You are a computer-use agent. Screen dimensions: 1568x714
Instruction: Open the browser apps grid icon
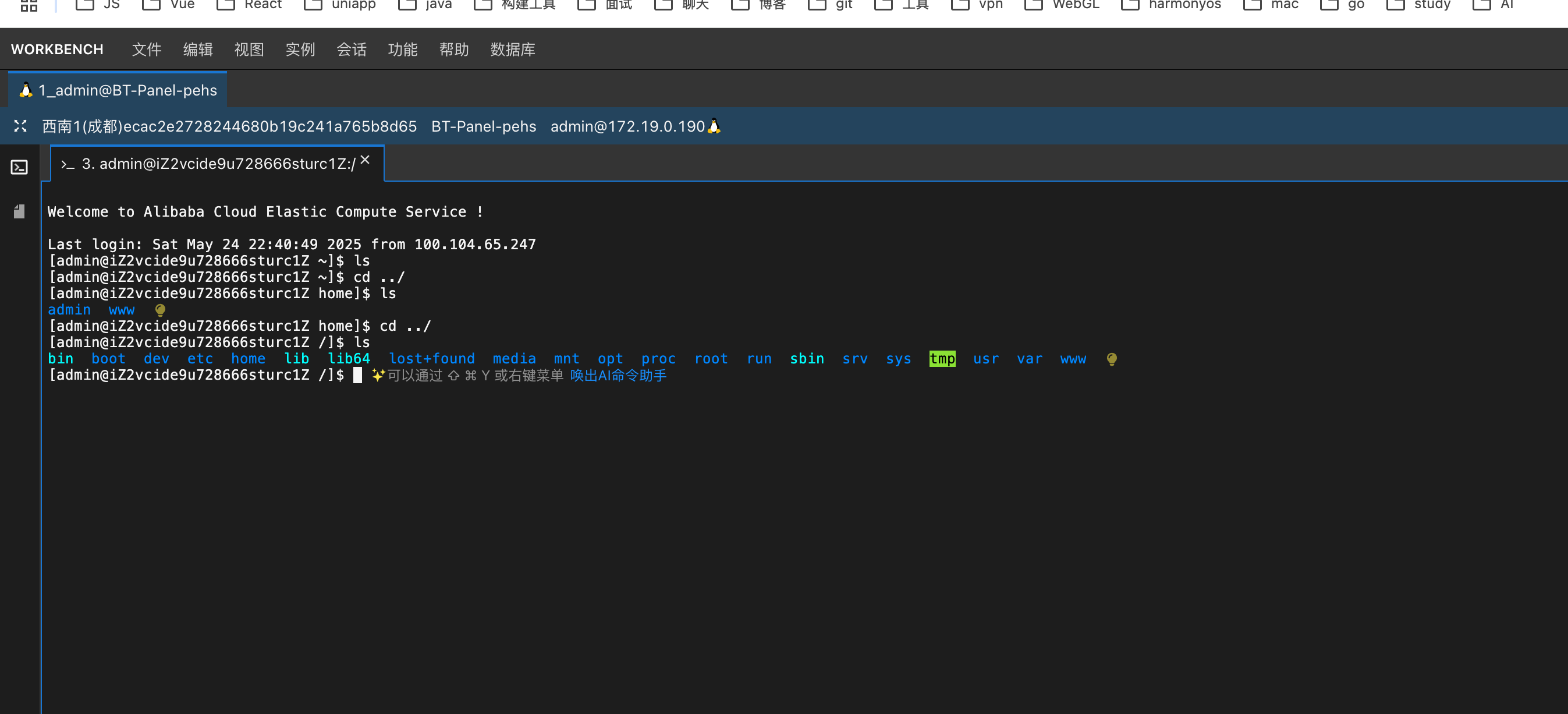pos(29,5)
